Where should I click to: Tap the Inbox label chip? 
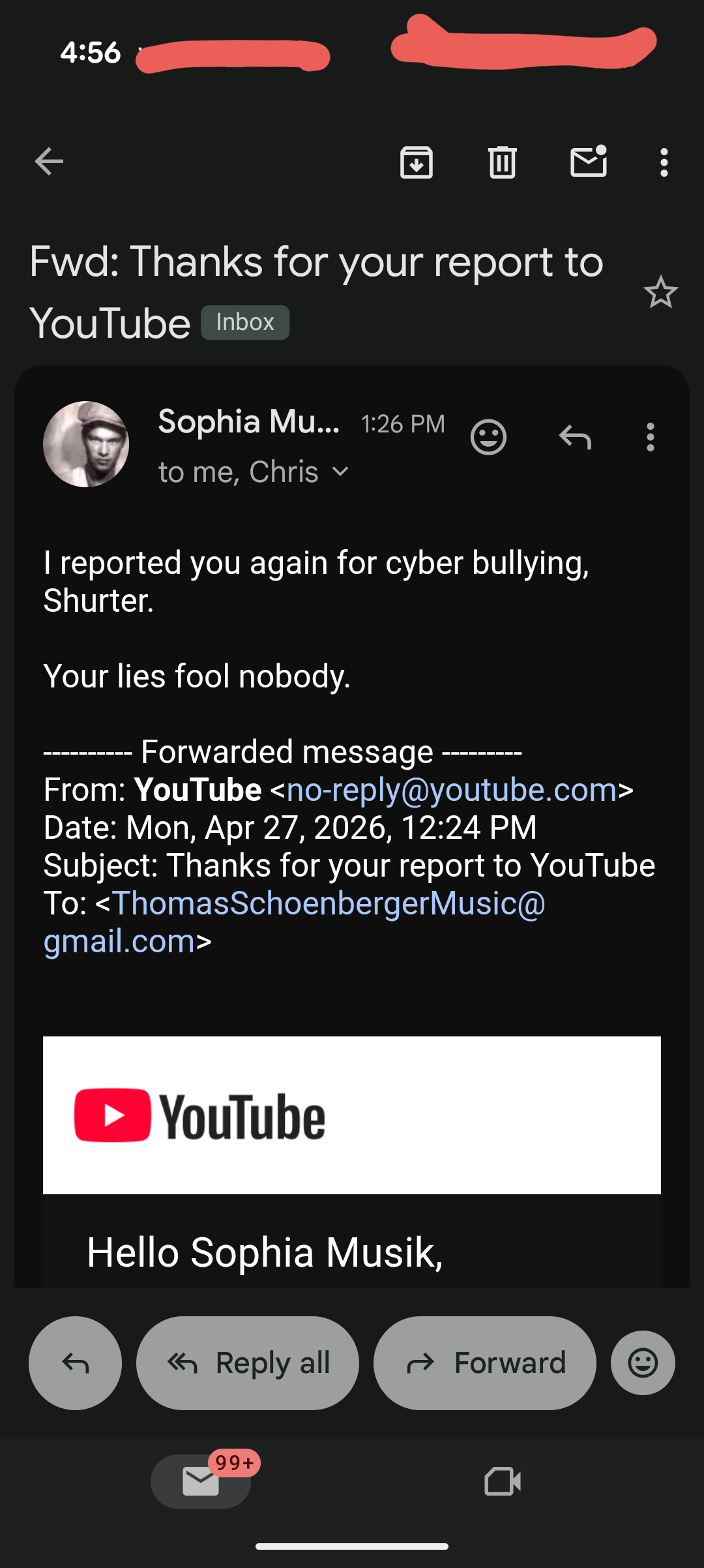coord(245,322)
